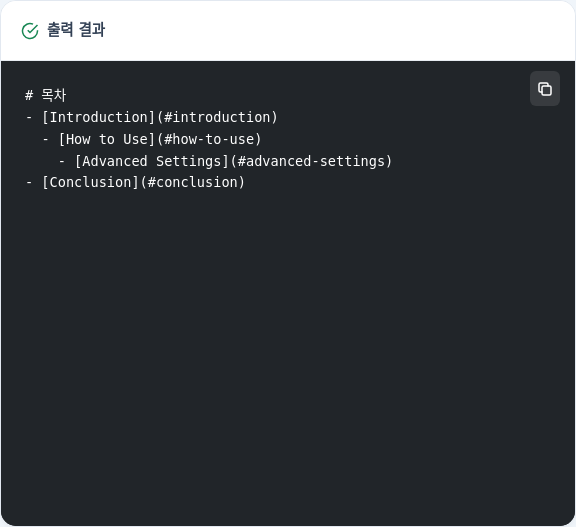Click the [Advanced Settings] link text

pos(152,161)
